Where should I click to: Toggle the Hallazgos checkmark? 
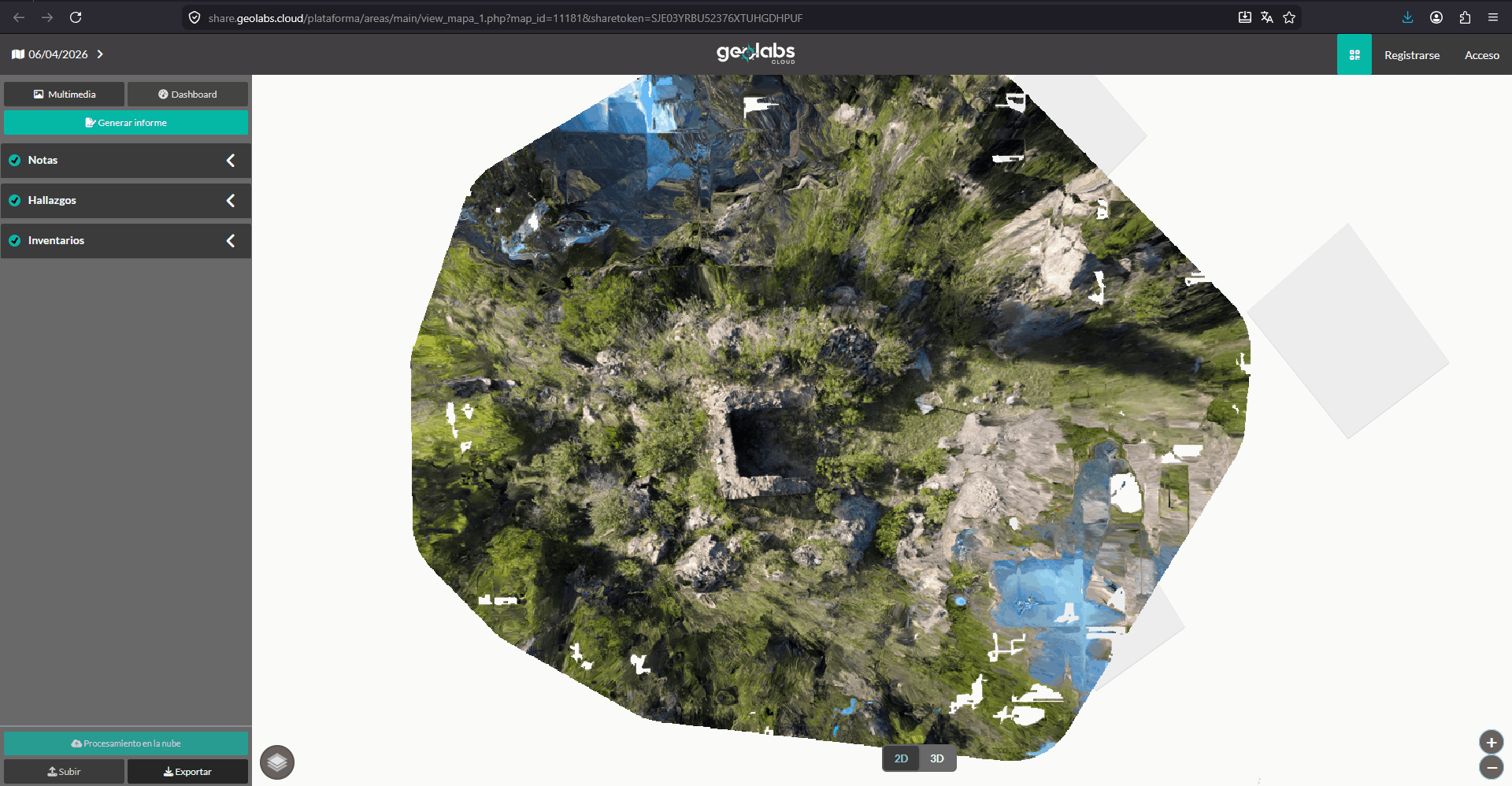(14, 201)
